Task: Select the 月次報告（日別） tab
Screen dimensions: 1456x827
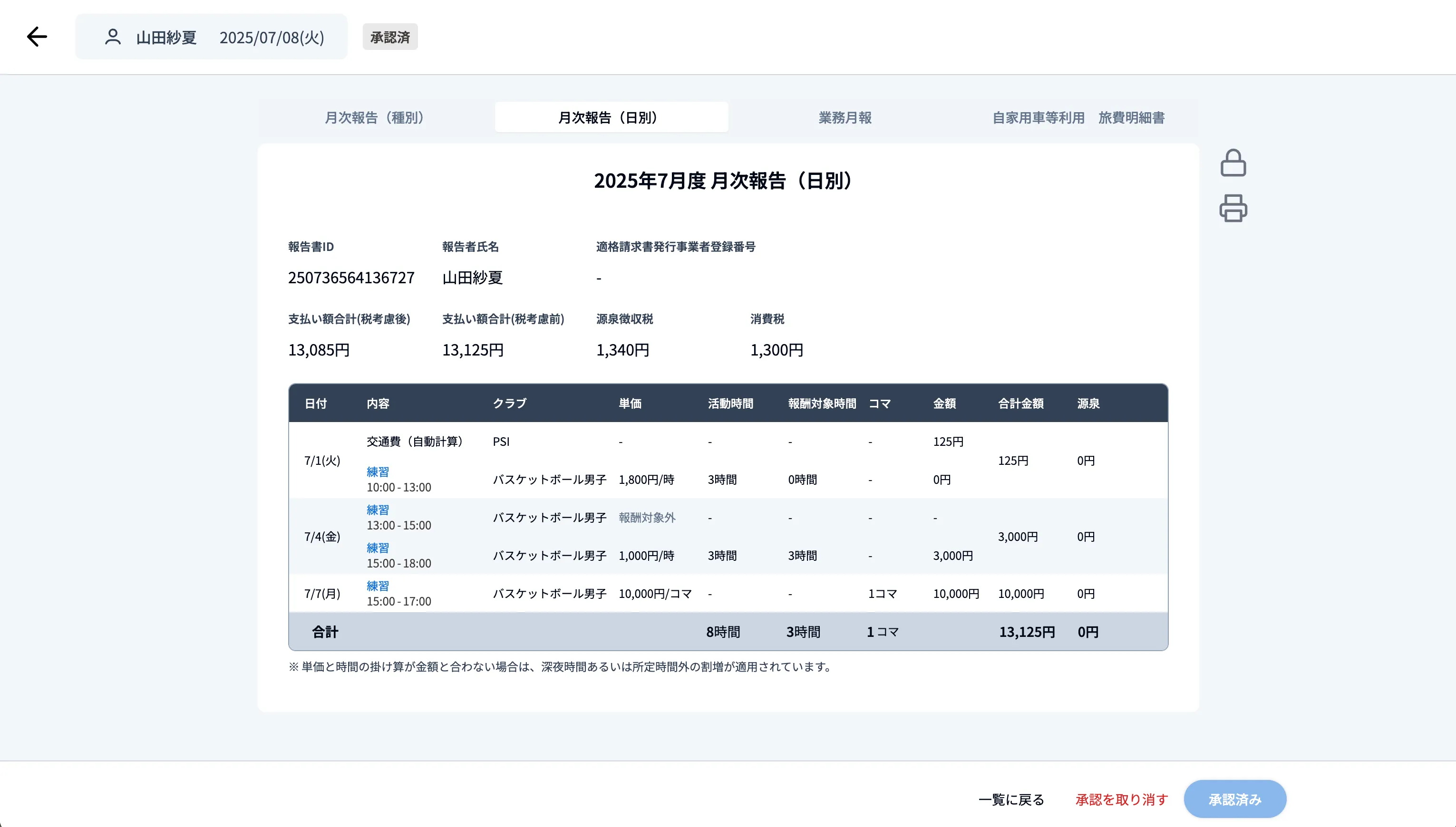Action: pos(611,117)
